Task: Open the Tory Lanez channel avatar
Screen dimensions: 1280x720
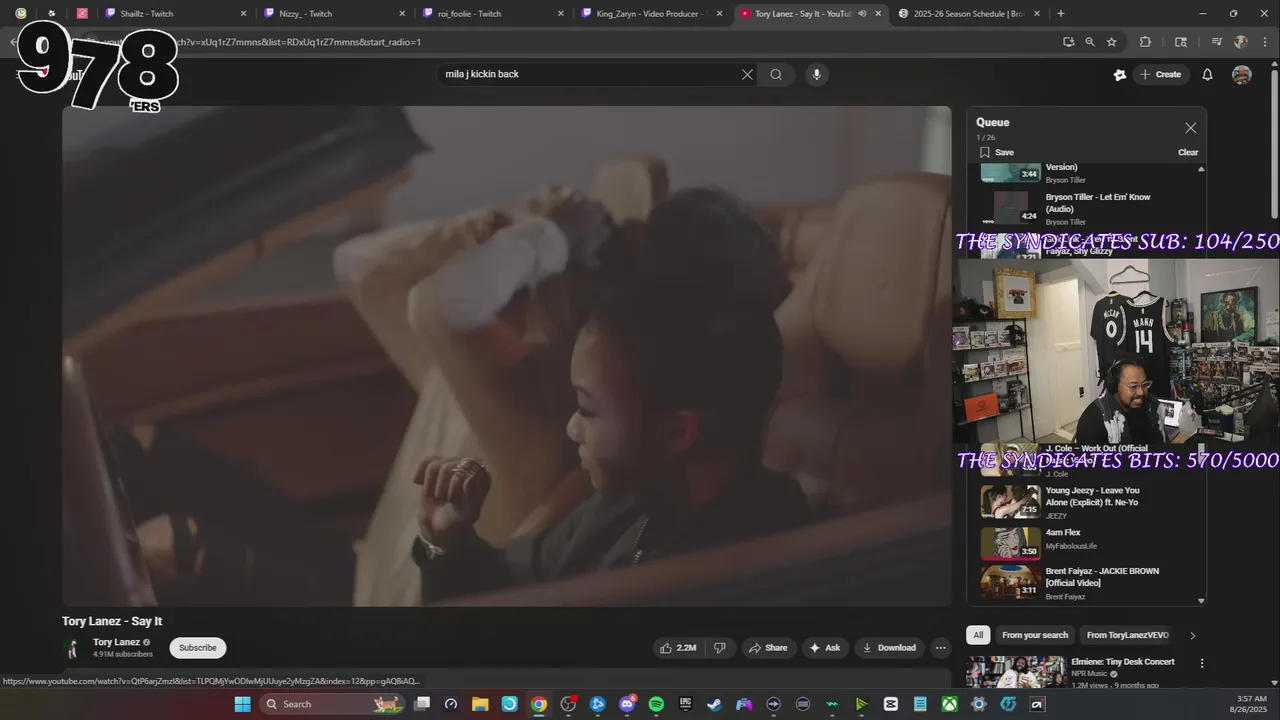Action: pos(73,648)
